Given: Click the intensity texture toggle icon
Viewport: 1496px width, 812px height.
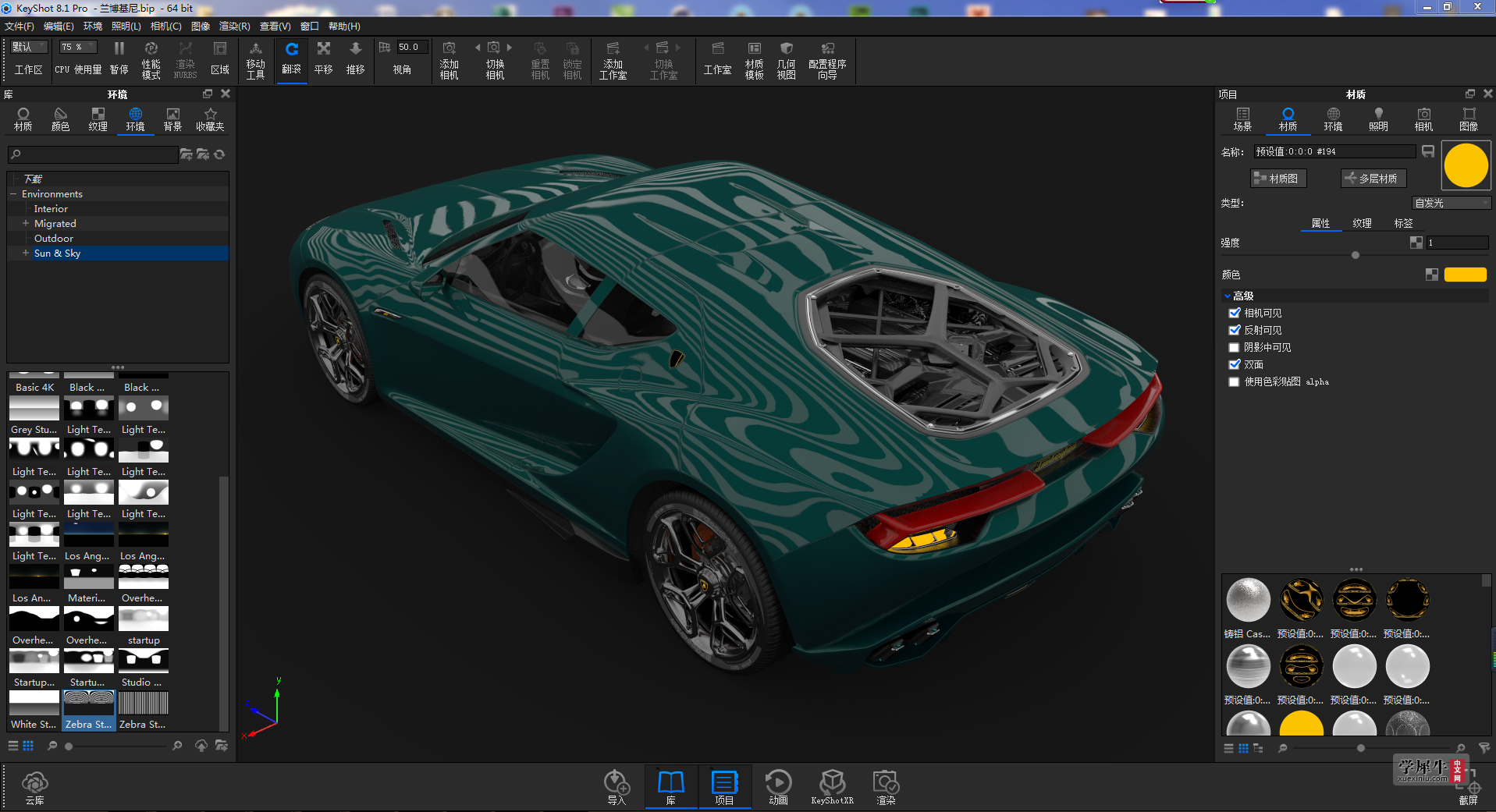Looking at the screenshot, I should (x=1416, y=243).
